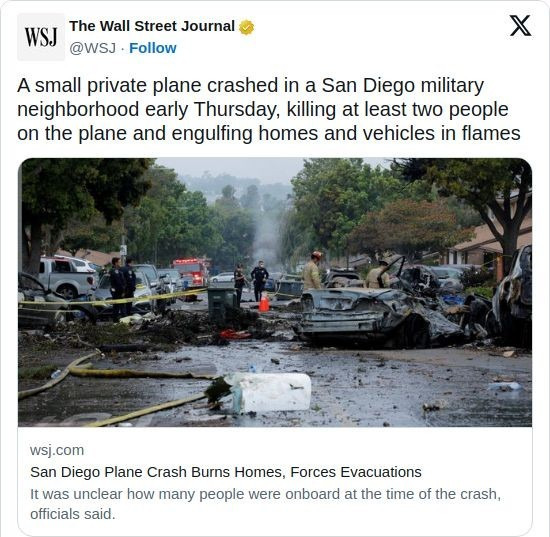Viewport: 550px width, 537px height.
Task: Click the 'It was unclear how many' description
Action: click(x=265, y=504)
